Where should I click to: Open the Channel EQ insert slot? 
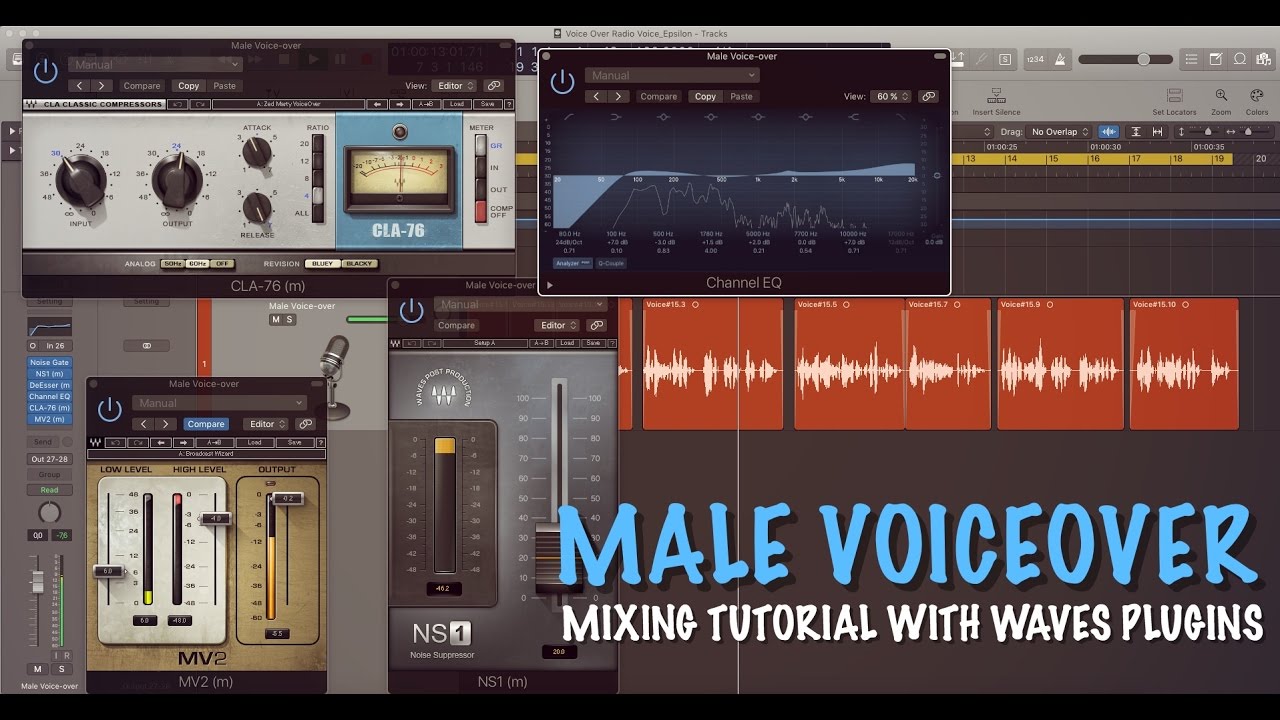[49, 397]
